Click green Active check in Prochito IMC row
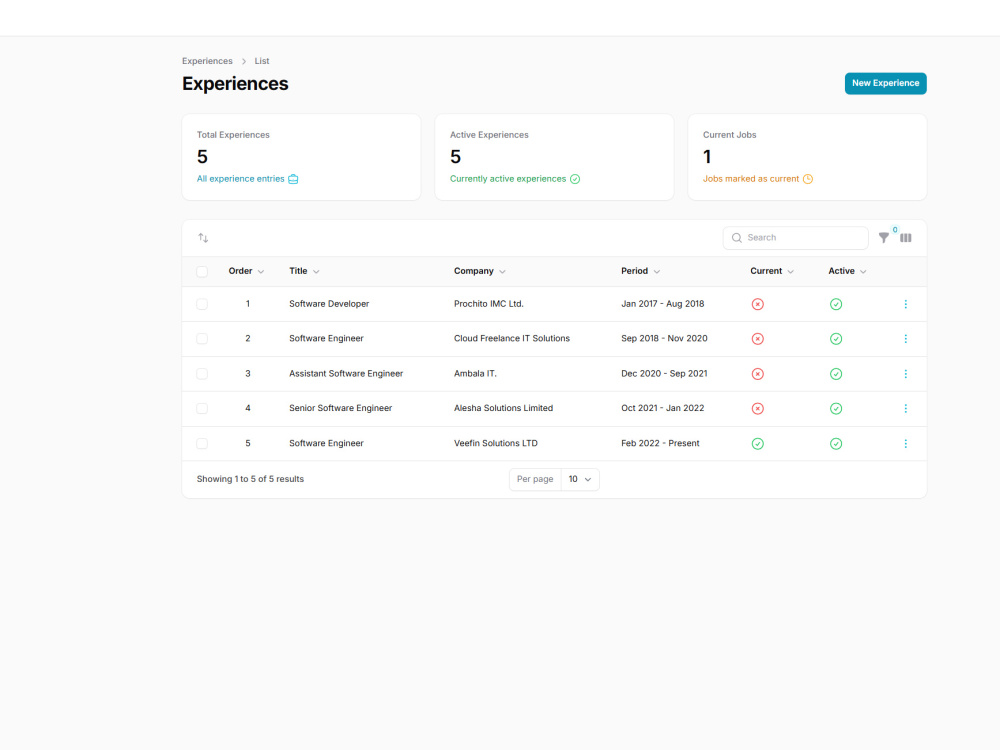This screenshot has width=1000, height=750. (836, 304)
